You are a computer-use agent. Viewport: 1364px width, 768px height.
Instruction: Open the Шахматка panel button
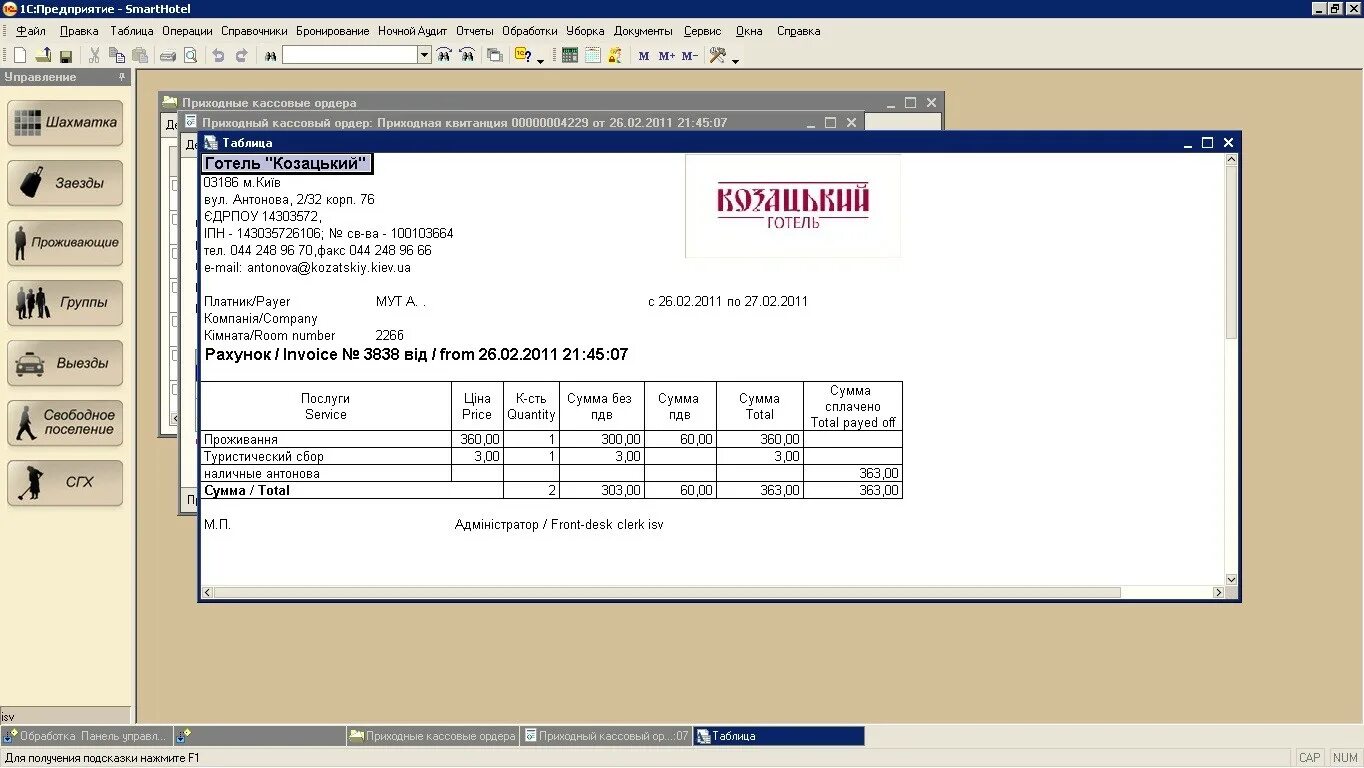click(66, 123)
